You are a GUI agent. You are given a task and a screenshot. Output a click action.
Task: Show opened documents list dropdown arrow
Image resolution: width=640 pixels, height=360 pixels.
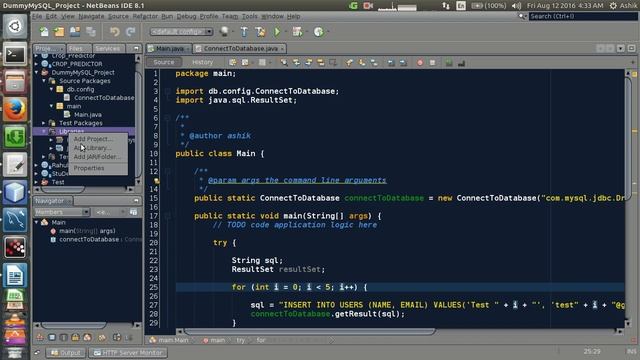[x=620, y=48]
